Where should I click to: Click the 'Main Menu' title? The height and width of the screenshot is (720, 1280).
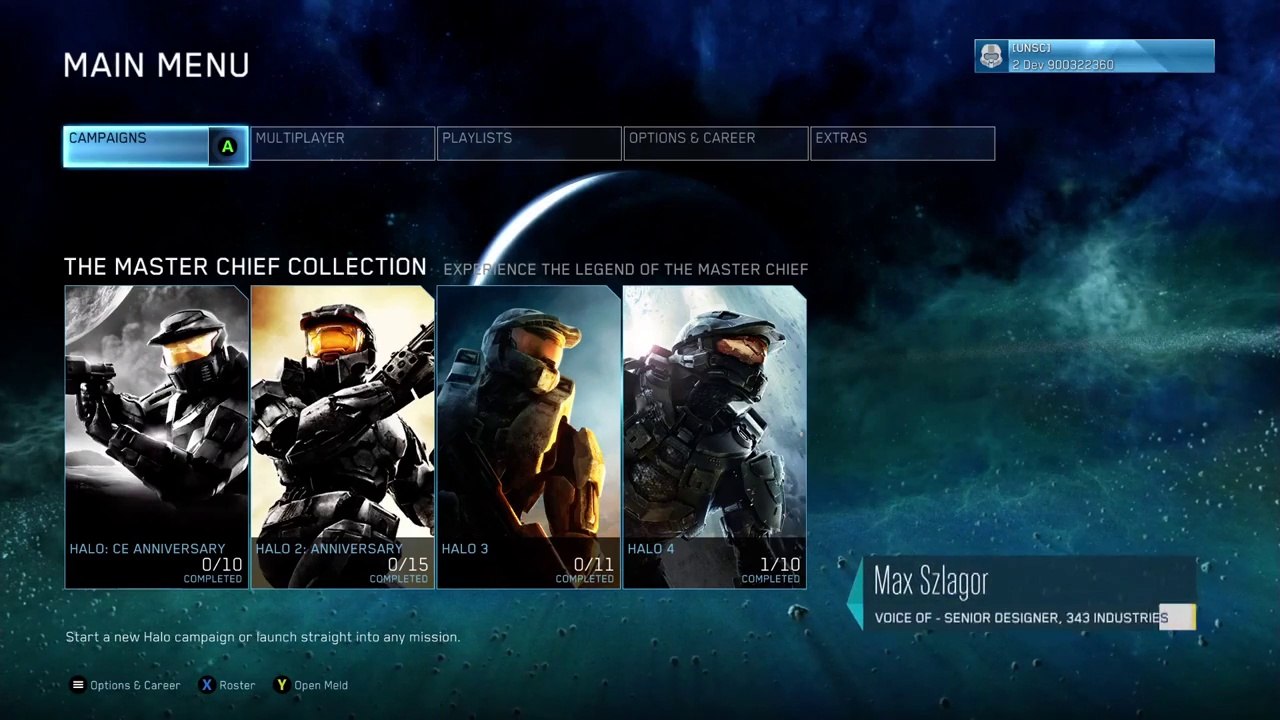click(156, 66)
